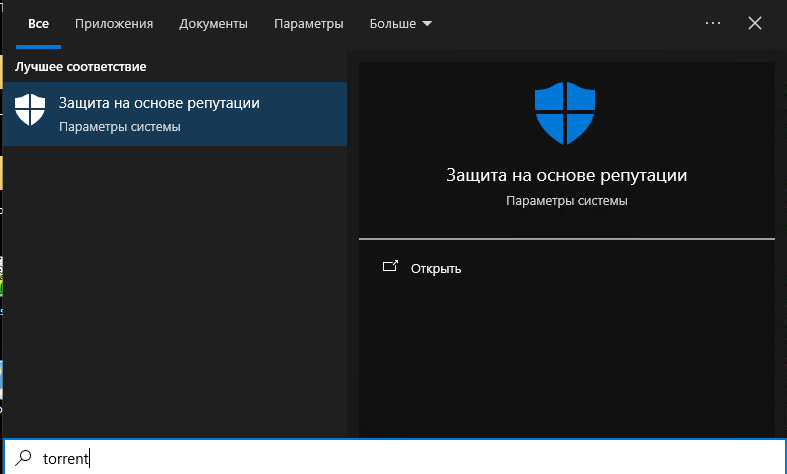Filter results by Параметры tab
This screenshot has width=787, height=474.
pyautogui.click(x=310, y=23)
